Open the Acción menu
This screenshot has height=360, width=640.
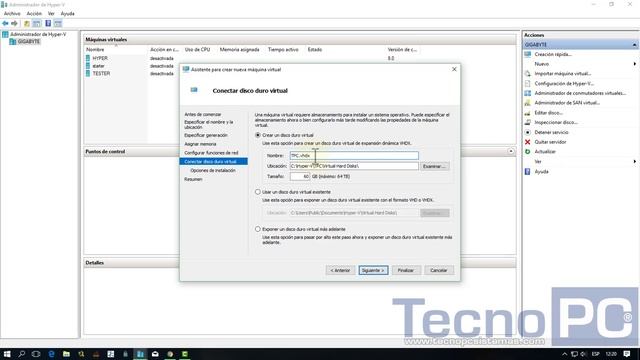tap(34, 13)
